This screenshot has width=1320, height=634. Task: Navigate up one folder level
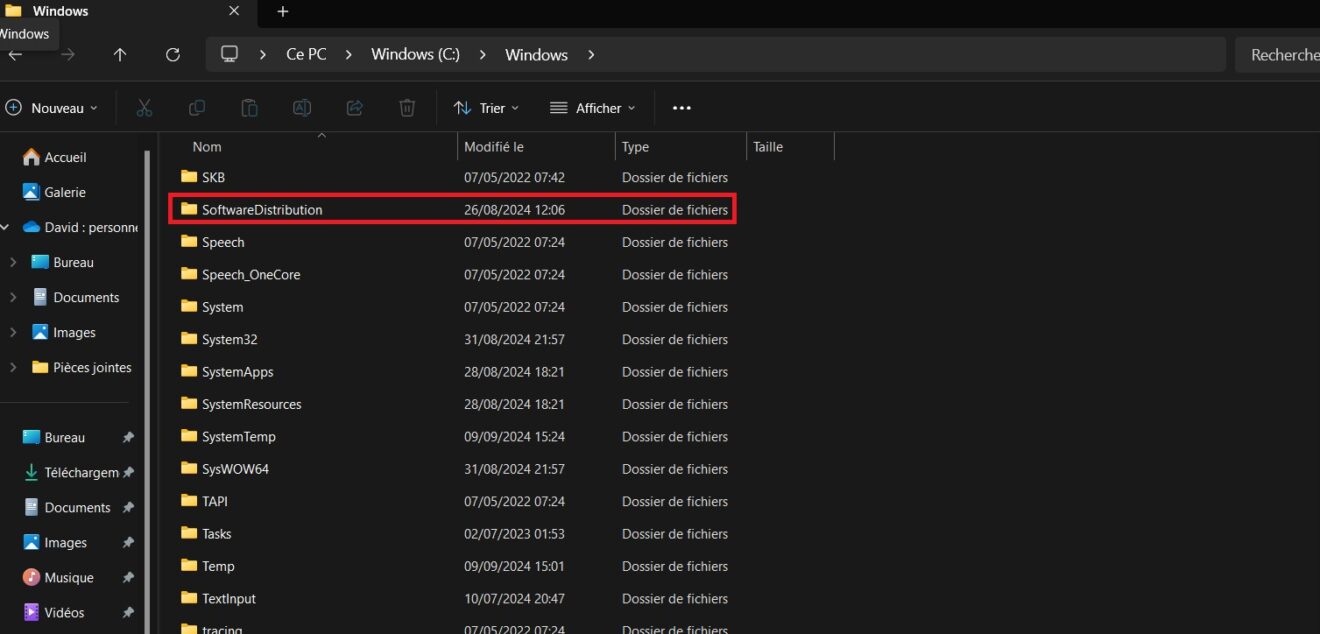click(x=119, y=54)
